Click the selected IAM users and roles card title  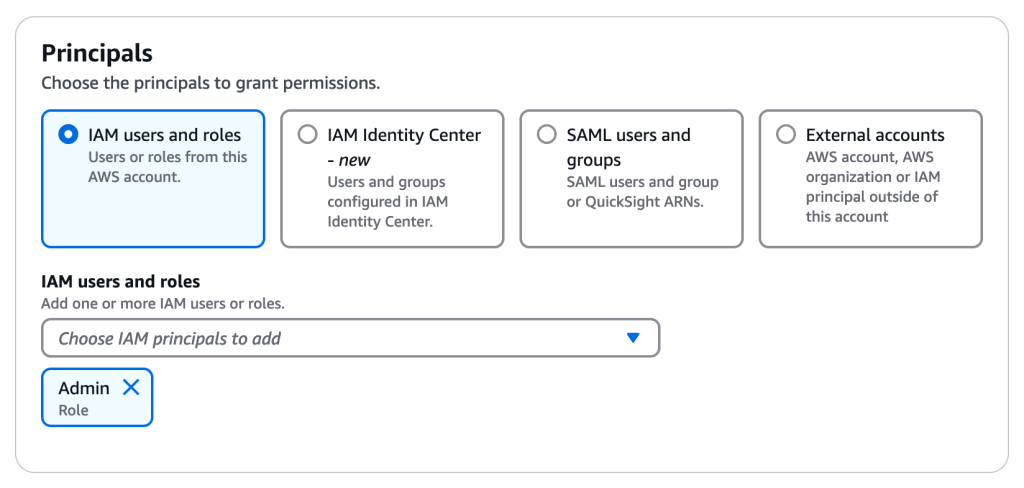164,135
